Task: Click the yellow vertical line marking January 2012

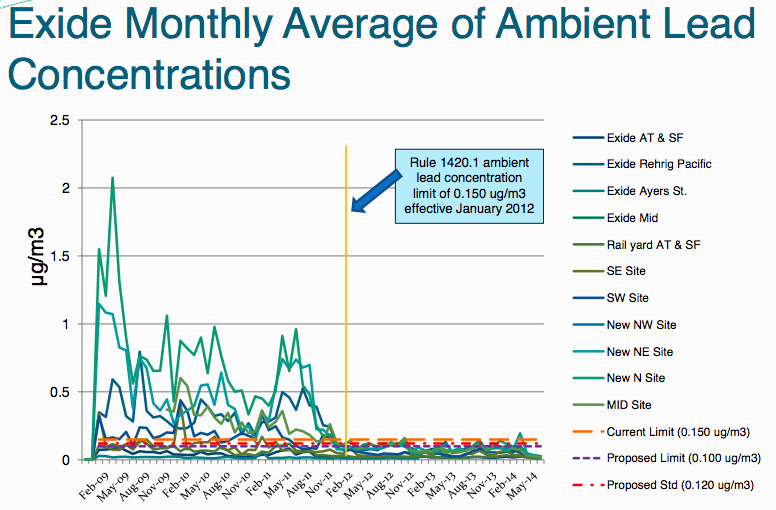Action: (x=346, y=300)
